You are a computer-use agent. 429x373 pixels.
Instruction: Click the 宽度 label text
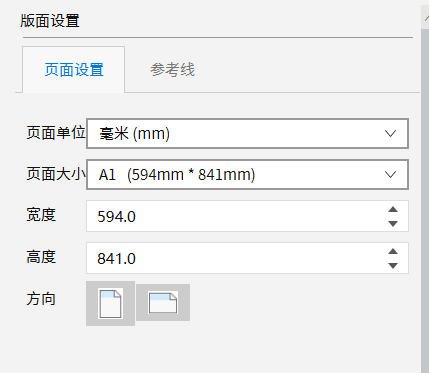41,215
